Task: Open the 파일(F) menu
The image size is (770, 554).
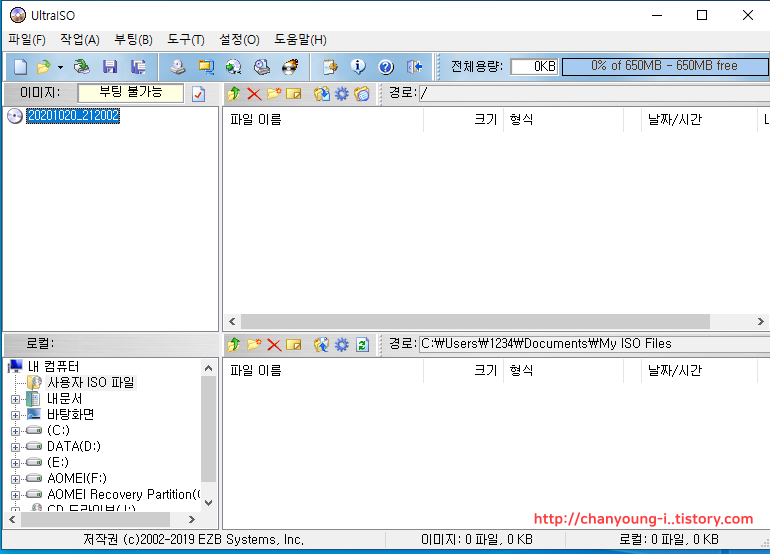Action: pos(27,39)
